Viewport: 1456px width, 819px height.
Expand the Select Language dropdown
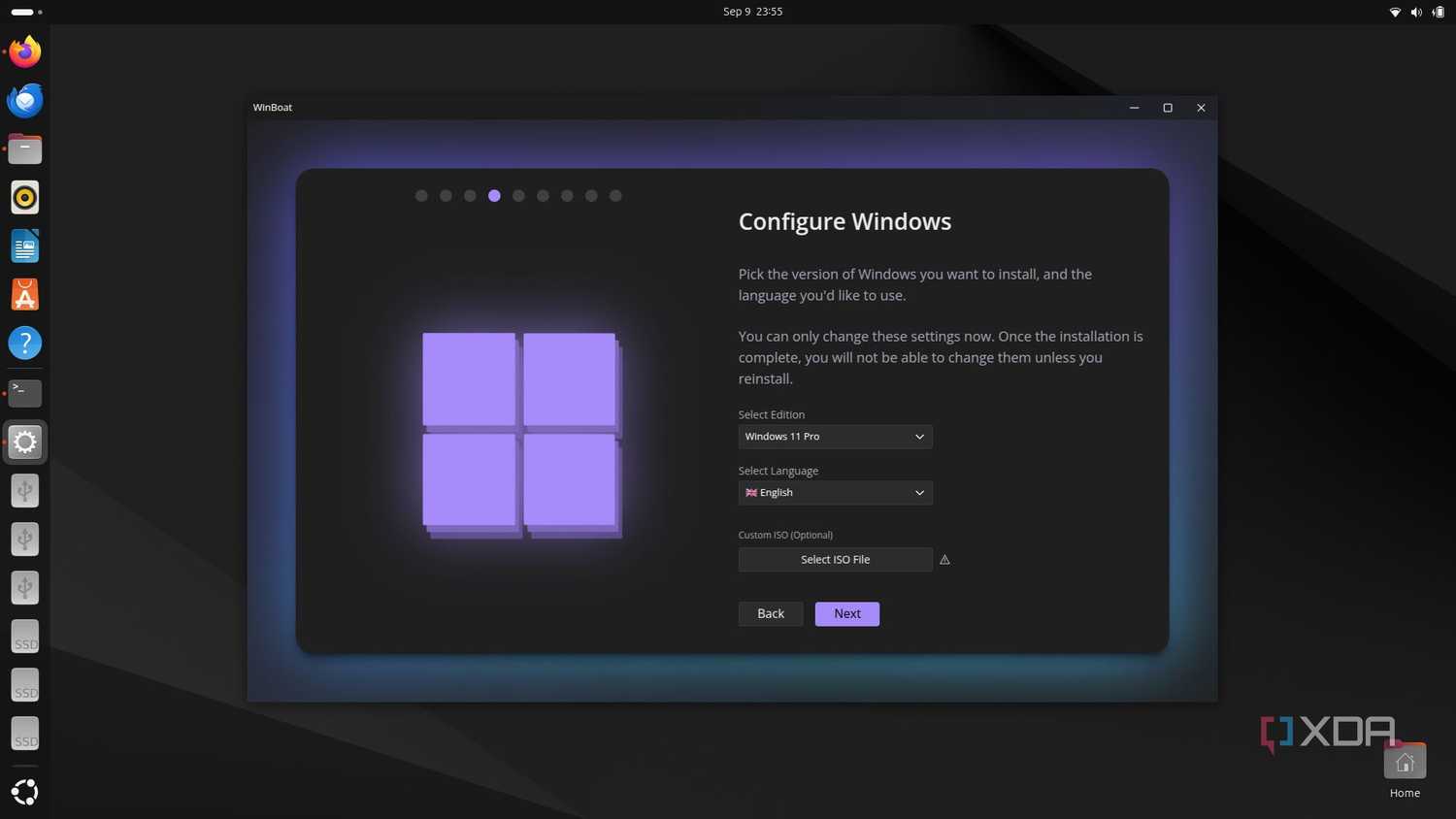835,493
